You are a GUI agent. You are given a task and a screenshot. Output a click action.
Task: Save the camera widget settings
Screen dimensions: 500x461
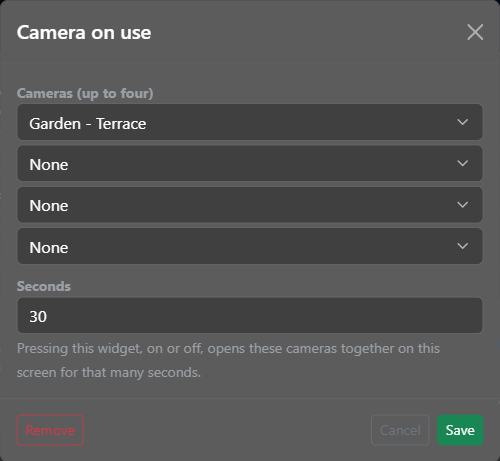point(460,430)
